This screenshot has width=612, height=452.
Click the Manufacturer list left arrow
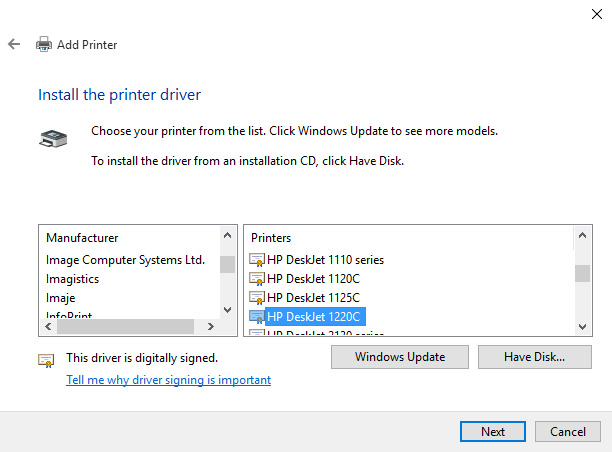coord(48,326)
